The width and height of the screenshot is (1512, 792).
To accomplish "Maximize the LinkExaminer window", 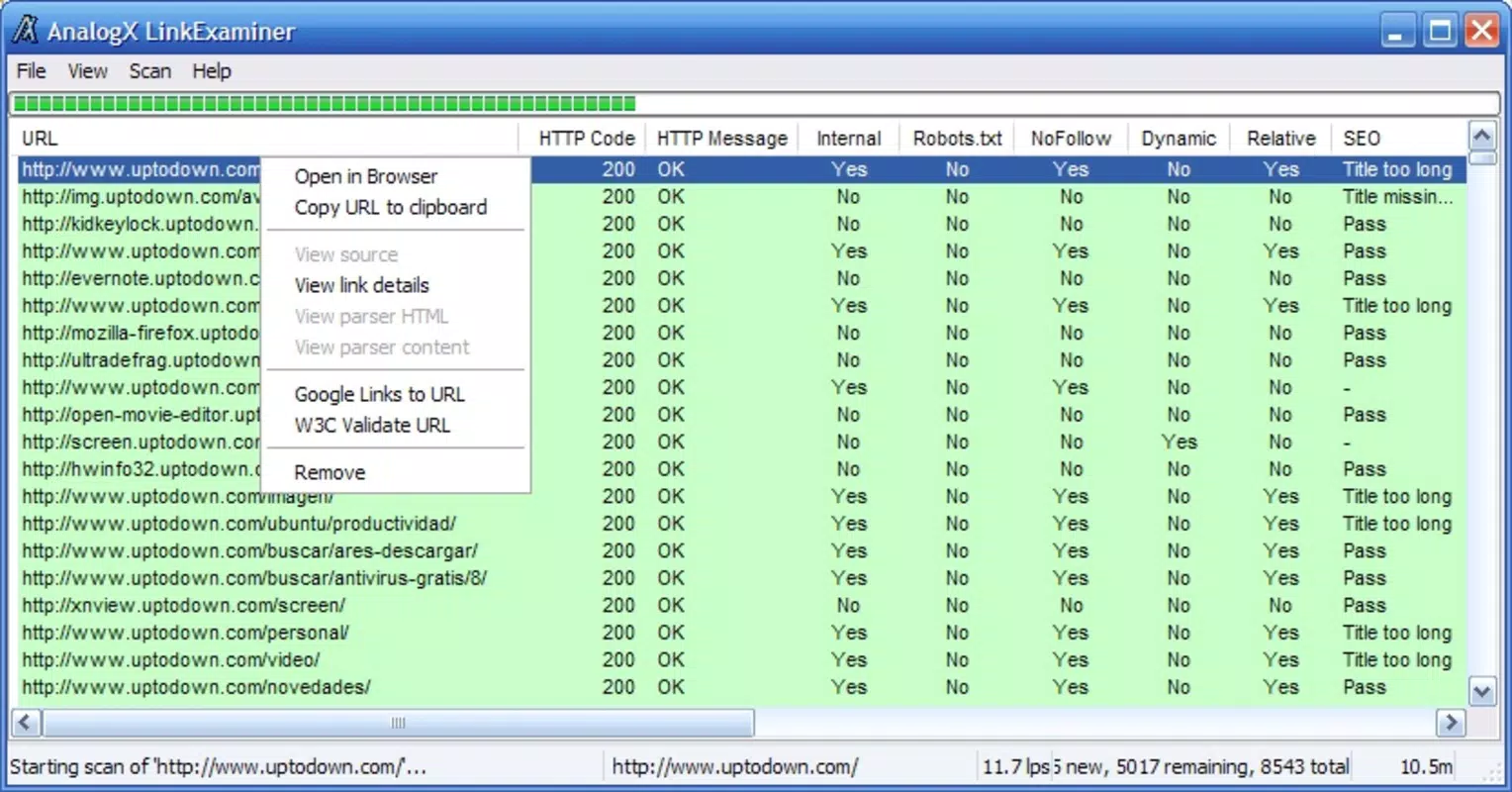I will click(1440, 31).
